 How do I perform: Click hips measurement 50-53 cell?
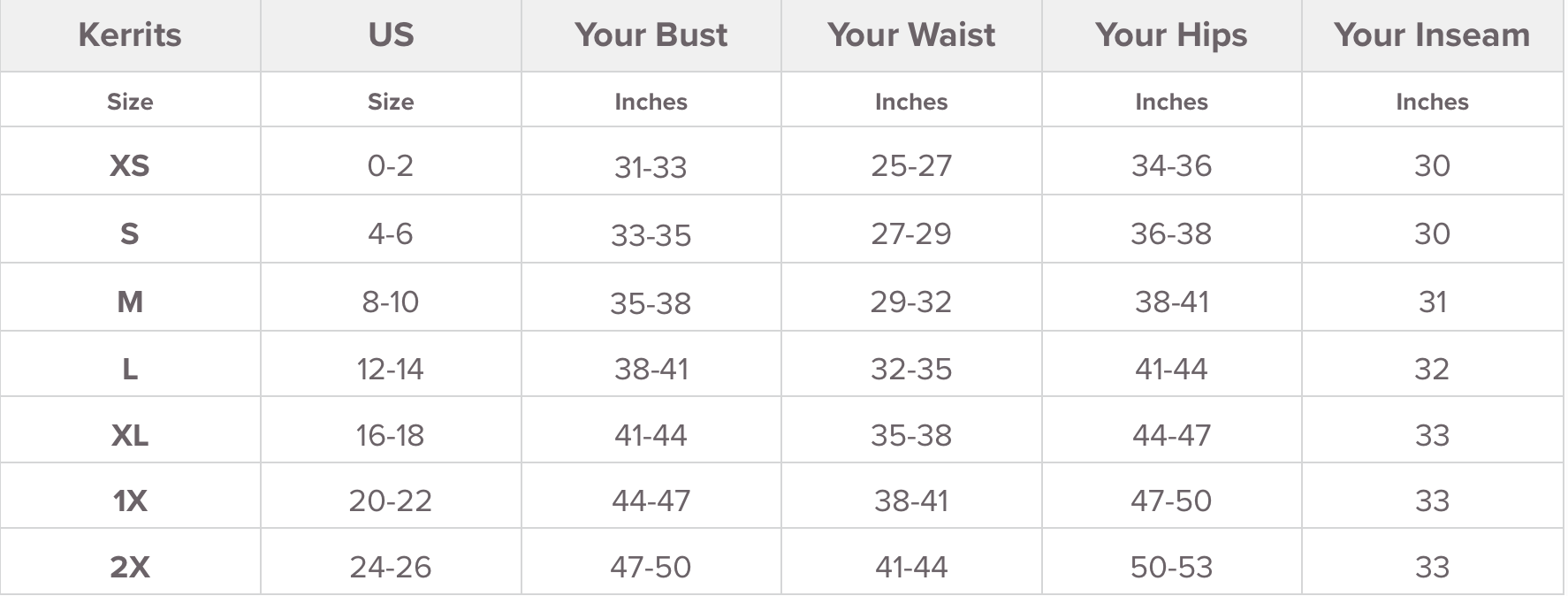(1171, 567)
